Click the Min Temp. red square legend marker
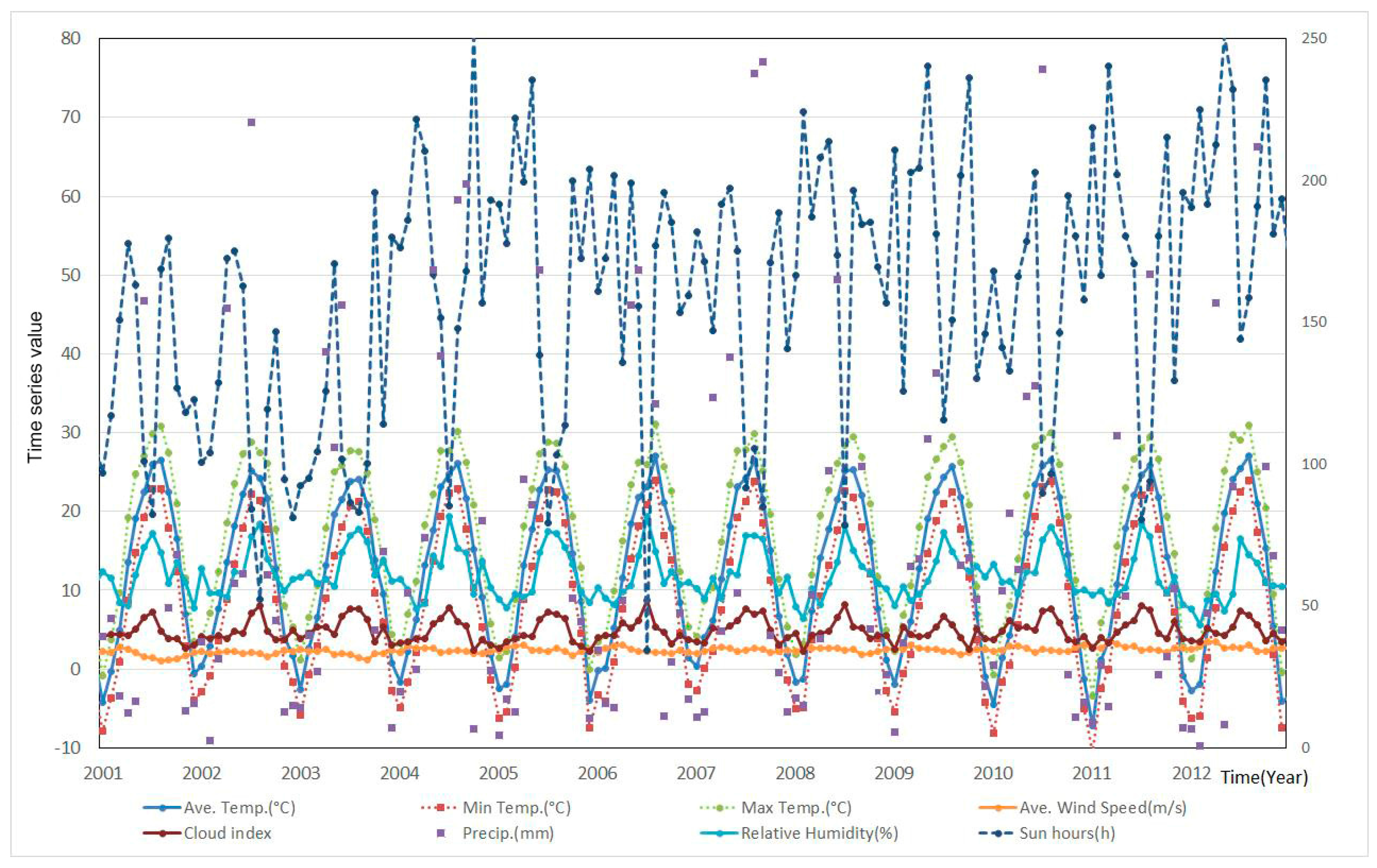The image size is (1377, 868). [x=441, y=808]
